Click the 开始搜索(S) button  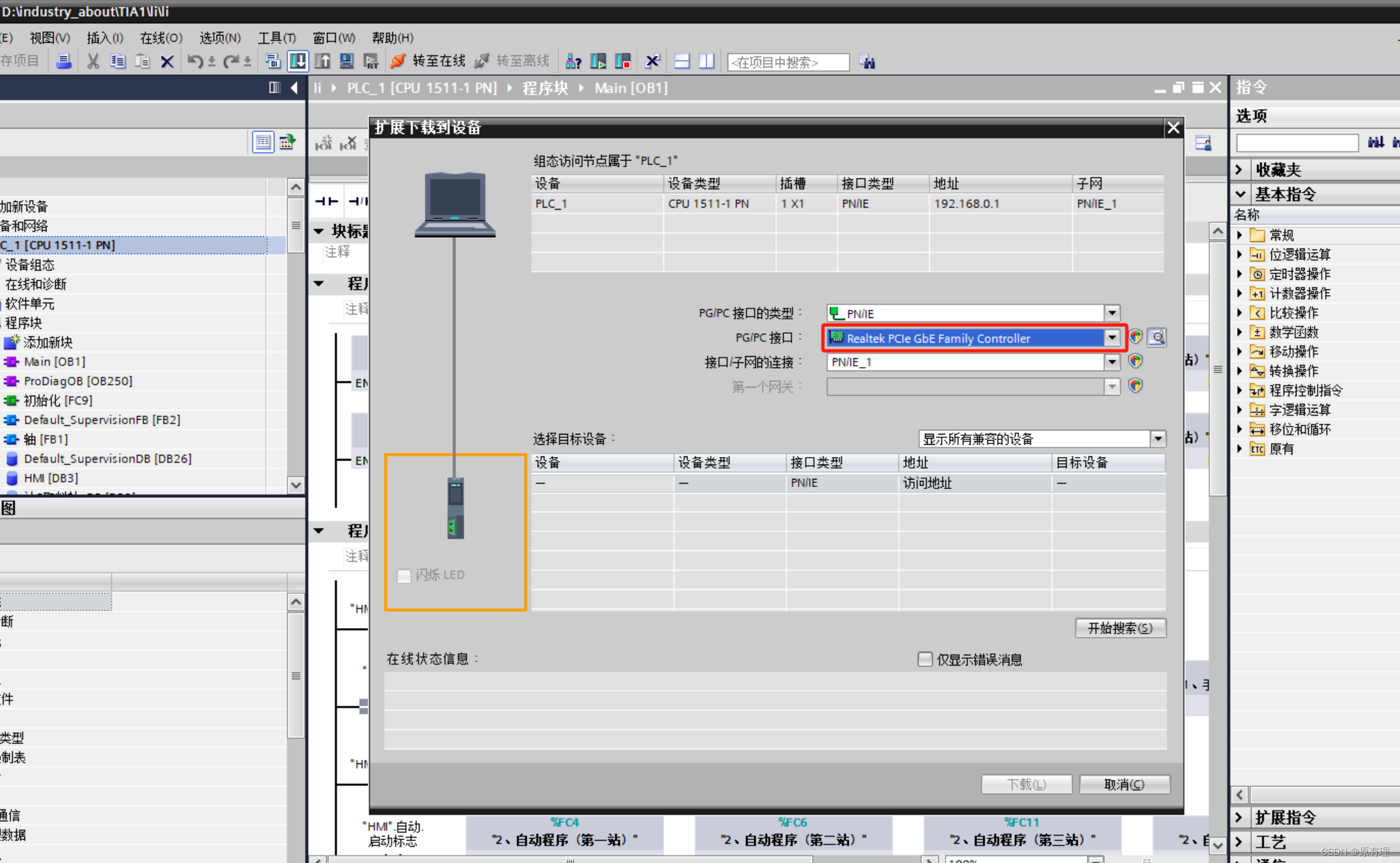pyautogui.click(x=1120, y=627)
